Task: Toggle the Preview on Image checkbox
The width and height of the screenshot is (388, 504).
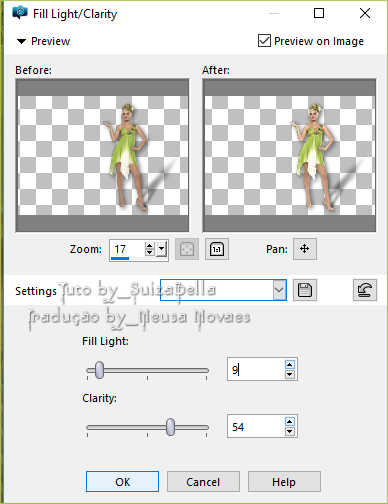Action: tap(264, 41)
